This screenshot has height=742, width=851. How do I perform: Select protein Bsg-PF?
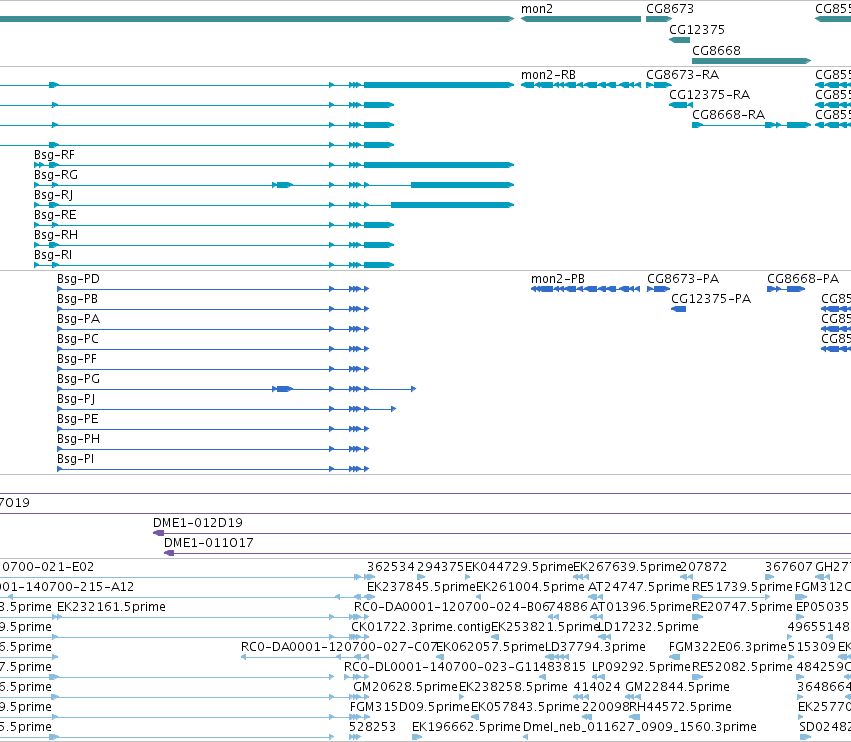click(x=77, y=359)
